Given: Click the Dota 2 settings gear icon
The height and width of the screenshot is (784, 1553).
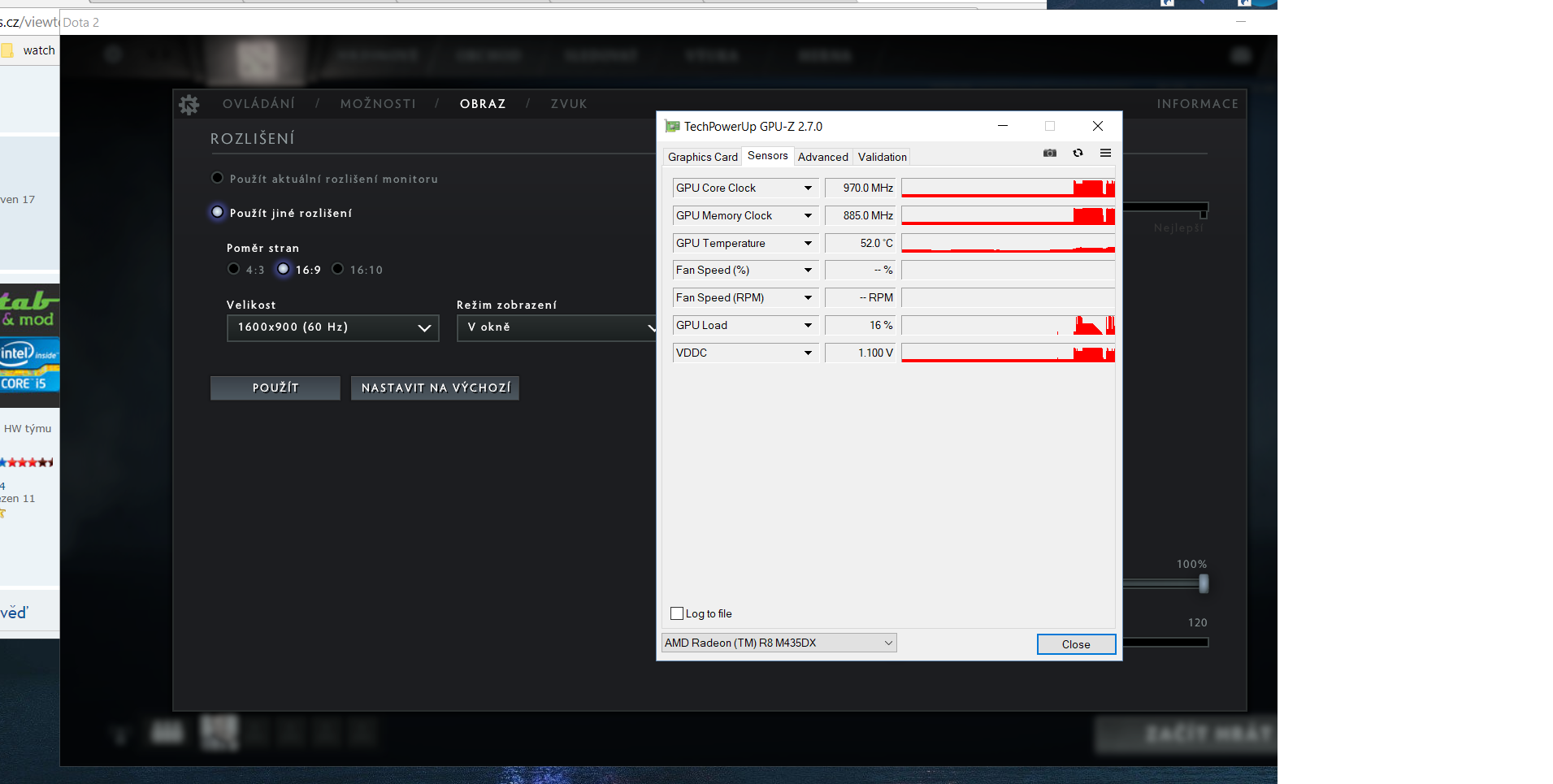Looking at the screenshot, I should pos(189,104).
